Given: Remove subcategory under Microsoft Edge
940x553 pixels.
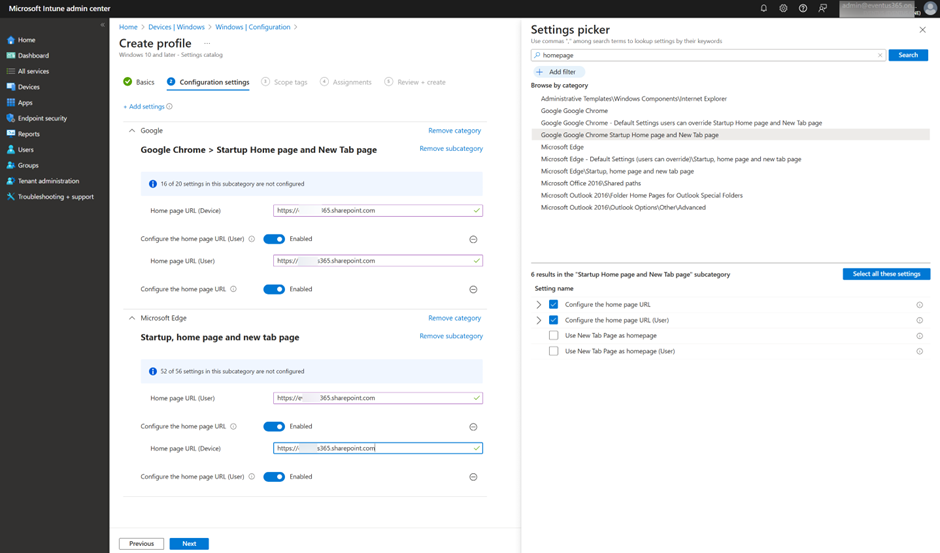Looking at the screenshot, I should (x=451, y=336).
